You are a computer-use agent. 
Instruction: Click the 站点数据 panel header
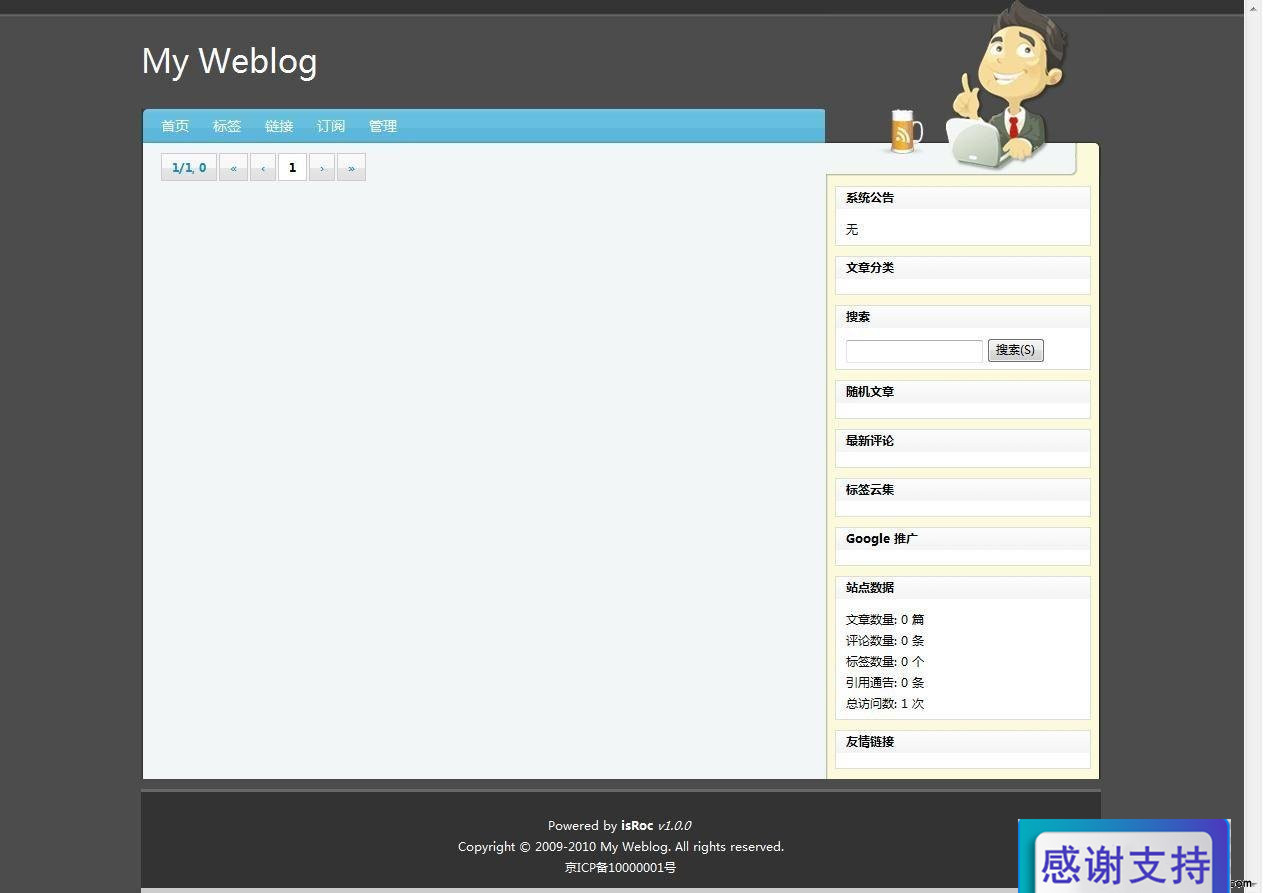[x=962, y=588]
